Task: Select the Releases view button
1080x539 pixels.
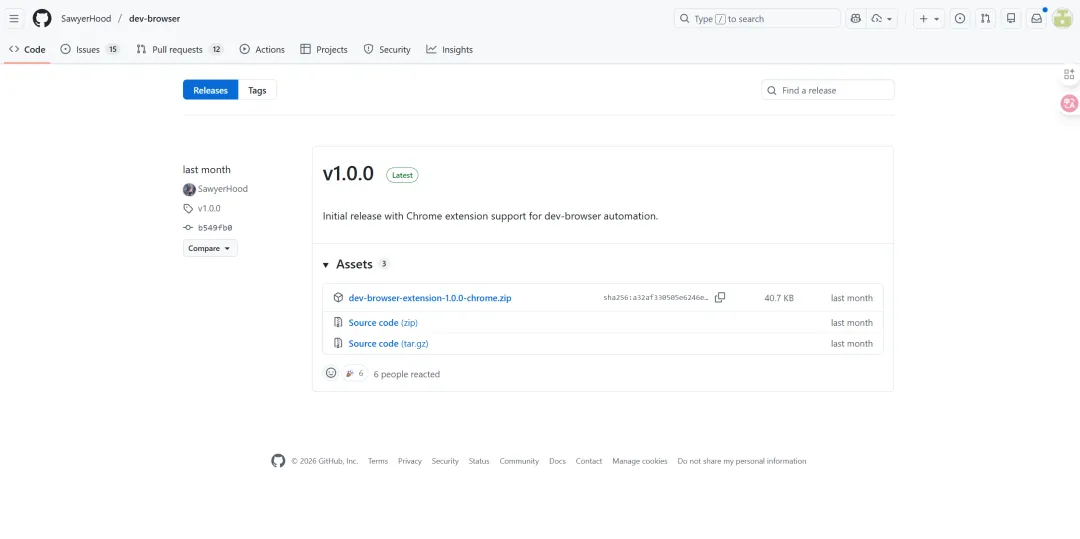Action: [x=210, y=90]
